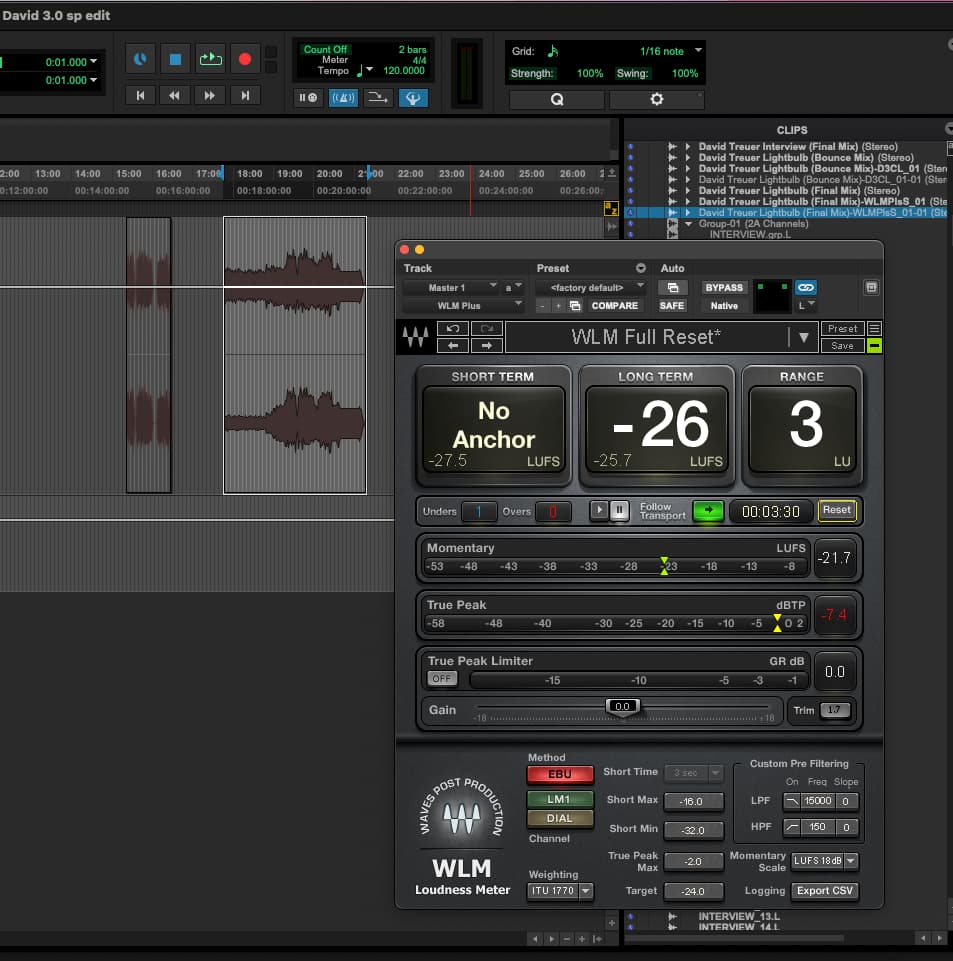Click the Gain slider handle
Image resolution: width=953 pixels, height=961 pixels.
point(622,707)
